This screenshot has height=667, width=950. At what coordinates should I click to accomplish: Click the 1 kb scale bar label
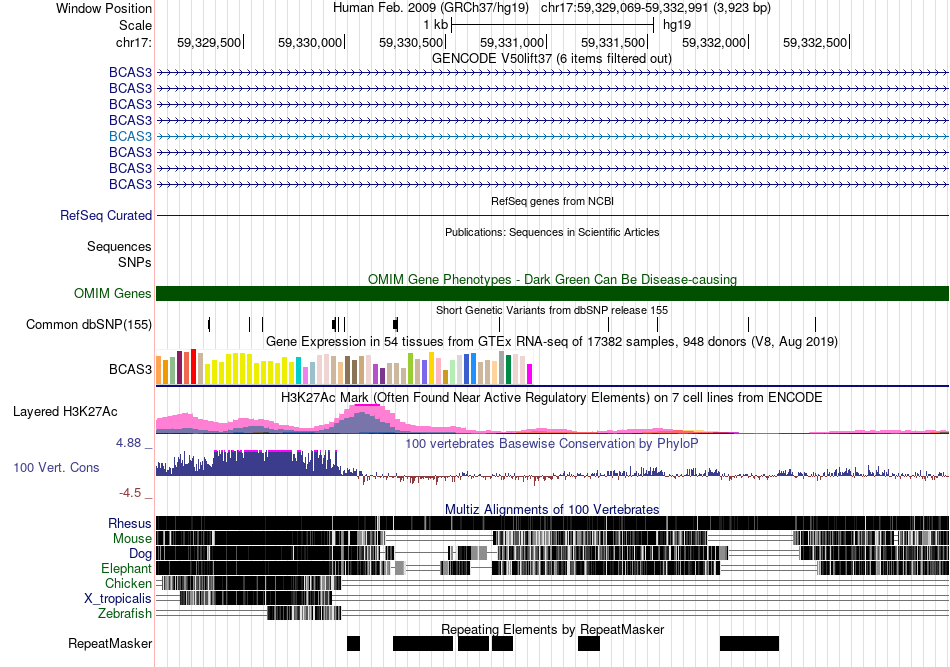tap(436, 25)
